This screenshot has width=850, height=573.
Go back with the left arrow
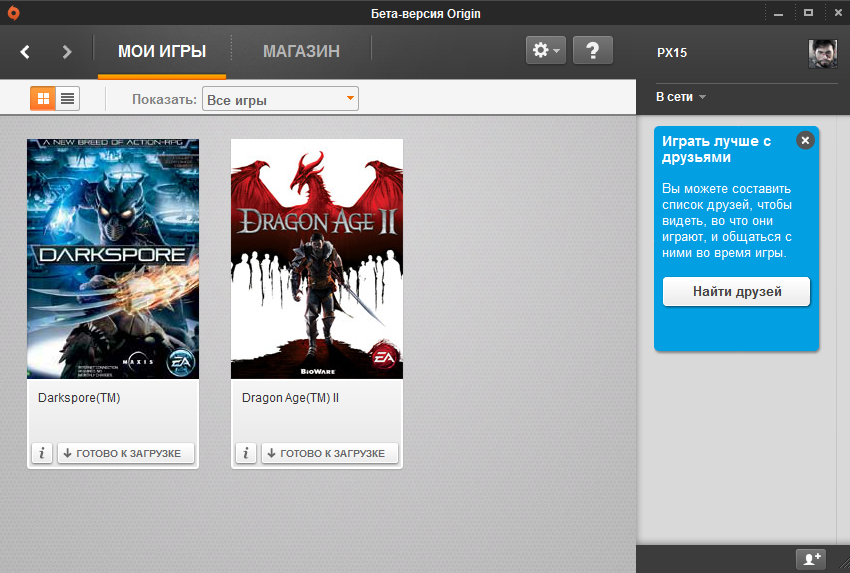25,52
